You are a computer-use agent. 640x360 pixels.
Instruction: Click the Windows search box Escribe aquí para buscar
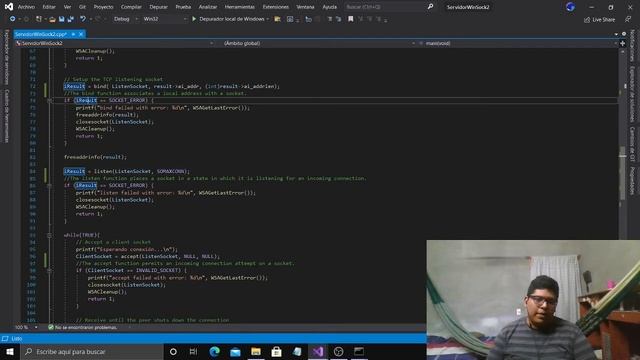(x=92, y=351)
